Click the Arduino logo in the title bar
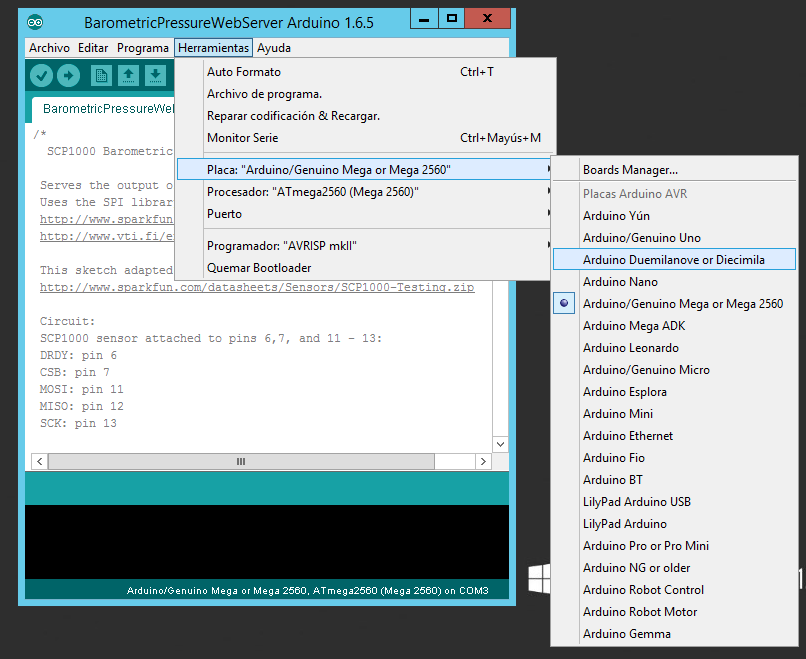This screenshot has height=659, width=806. (35, 22)
